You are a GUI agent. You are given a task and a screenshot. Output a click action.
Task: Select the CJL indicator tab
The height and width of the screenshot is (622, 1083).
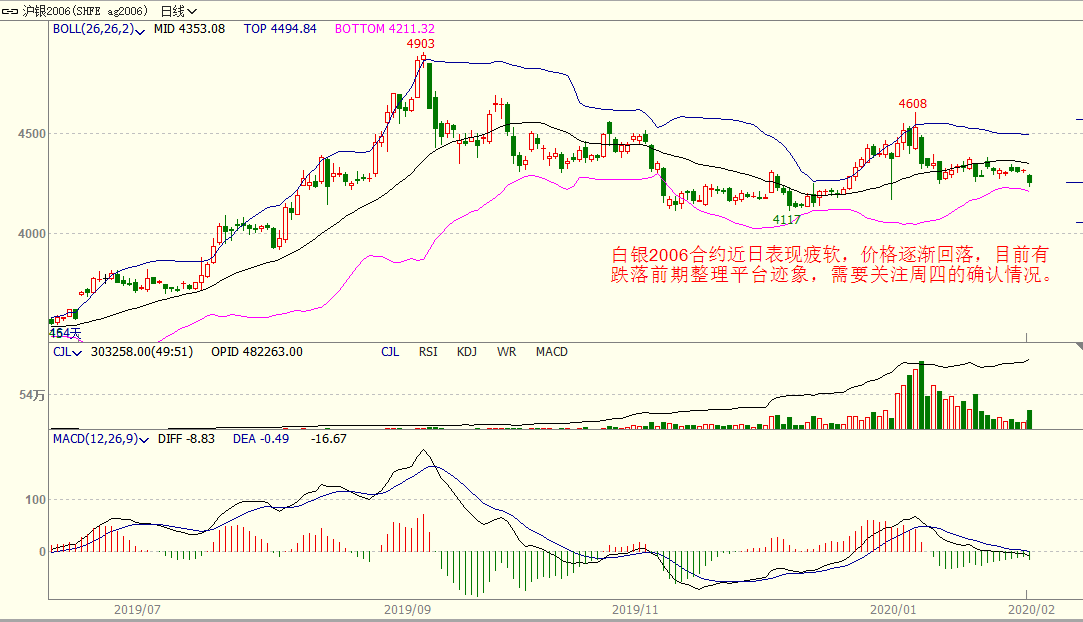pyautogui.click(x=390, y=352)
